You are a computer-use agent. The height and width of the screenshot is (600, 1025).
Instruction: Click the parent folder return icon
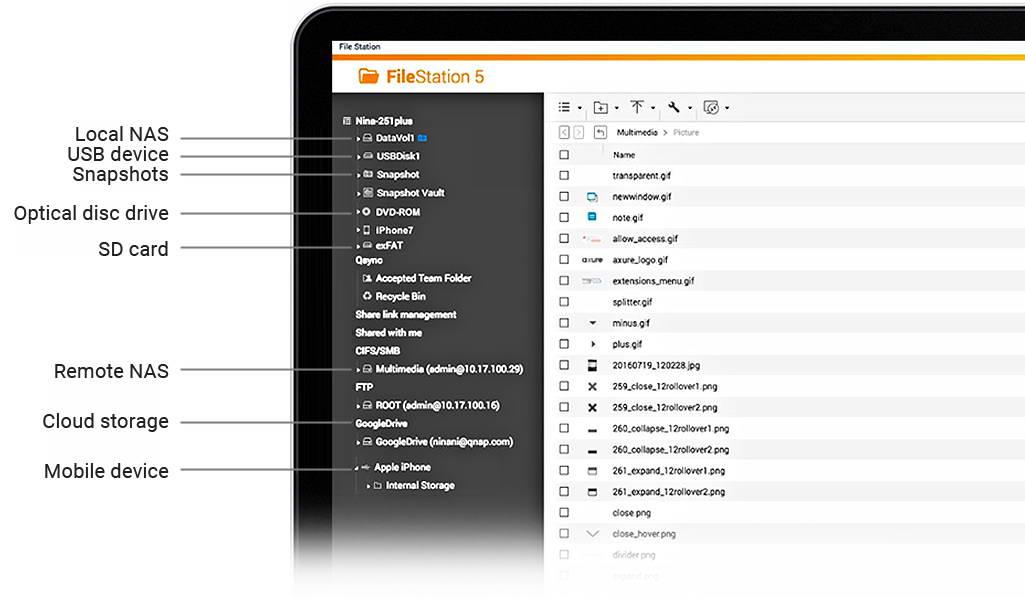tap(600, 133)
